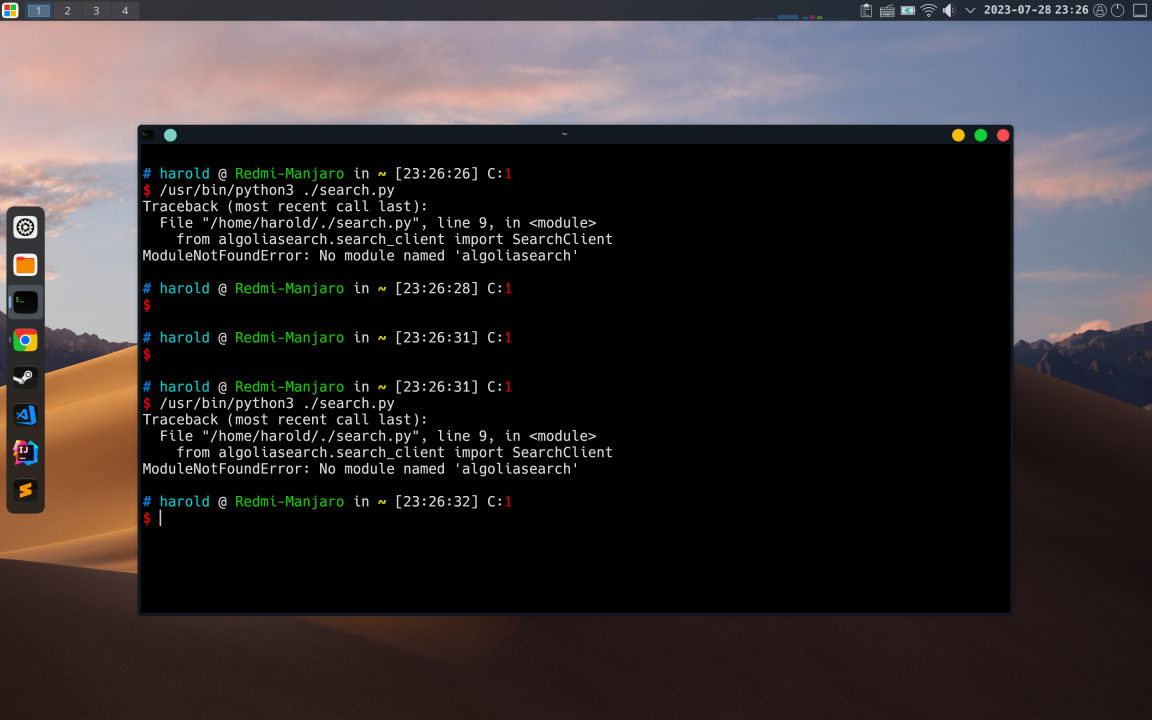Screen dimensions: 1152x720
Task: Click the timestamp "[23:26:28]" in terminal
Action: point(436,289)
